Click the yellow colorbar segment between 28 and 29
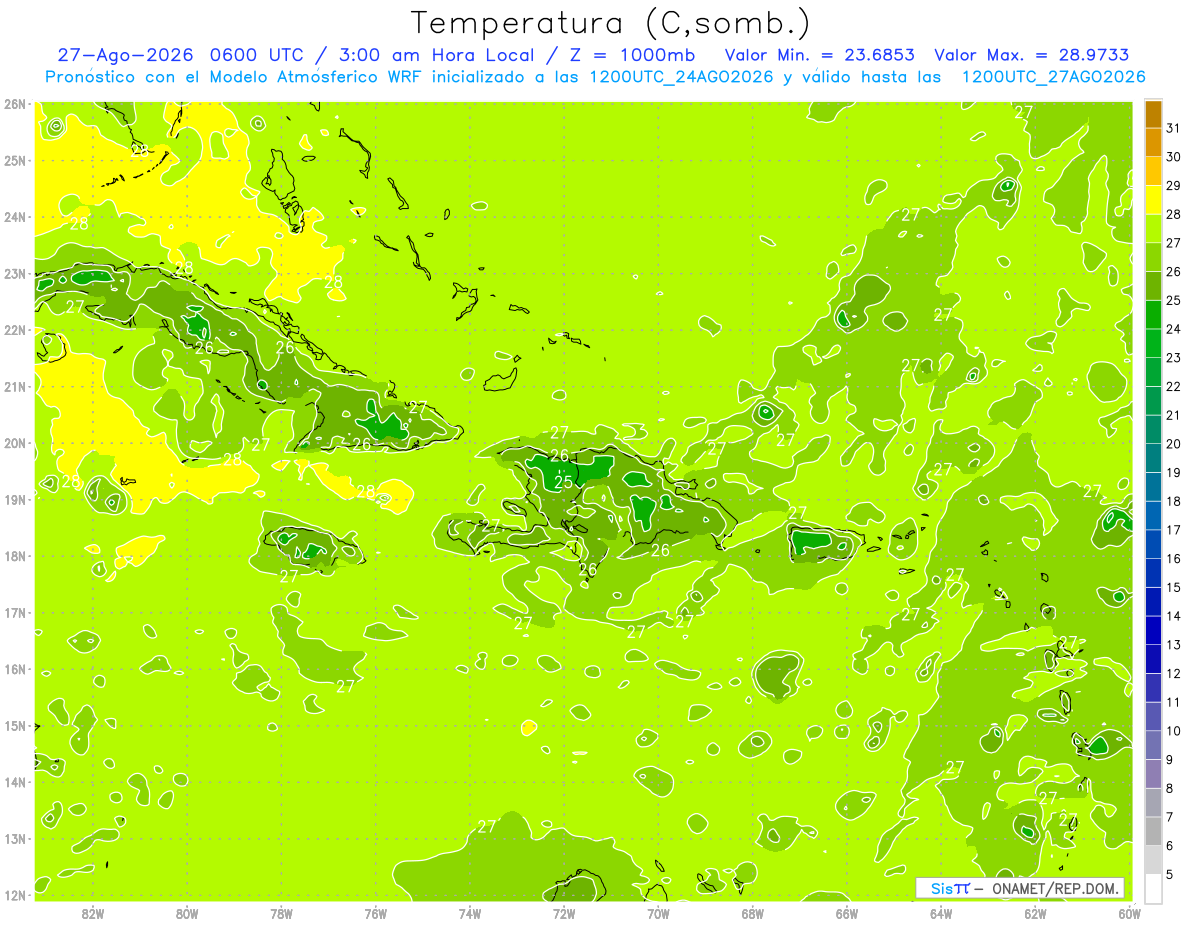The image size is (1200, 927). (1153, 200)
